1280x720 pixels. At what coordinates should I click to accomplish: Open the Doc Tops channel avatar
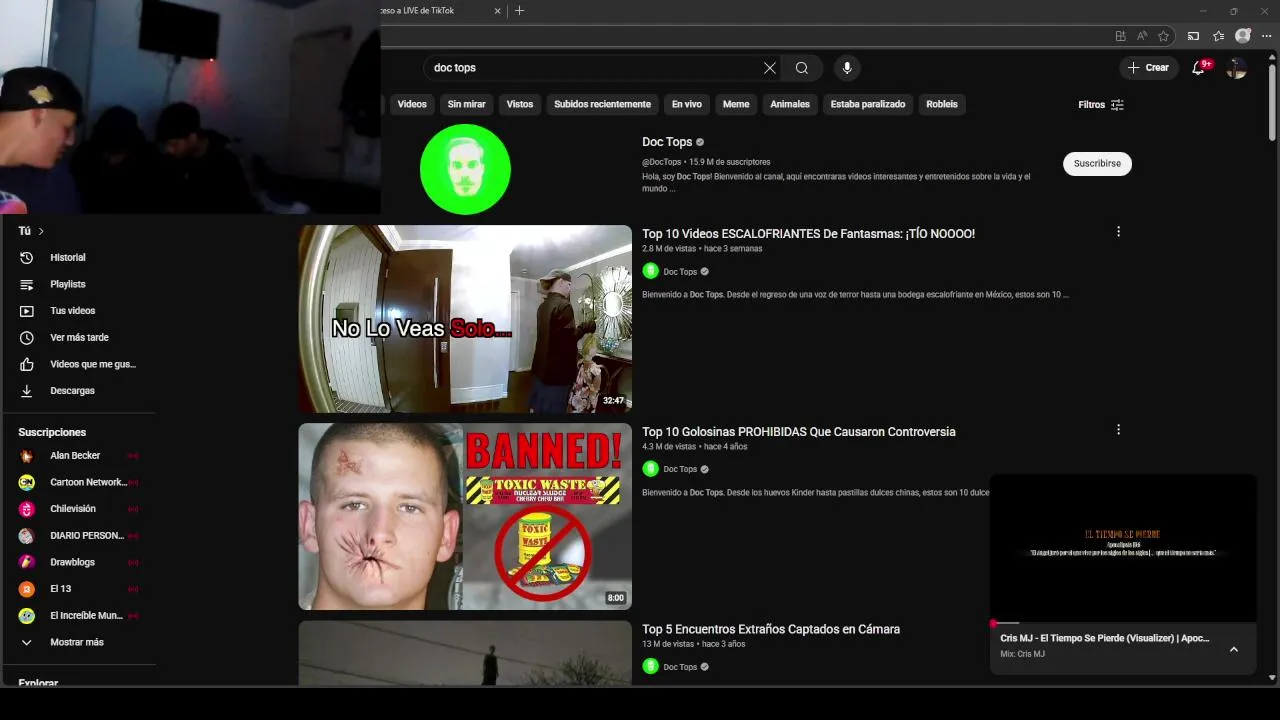465,169
